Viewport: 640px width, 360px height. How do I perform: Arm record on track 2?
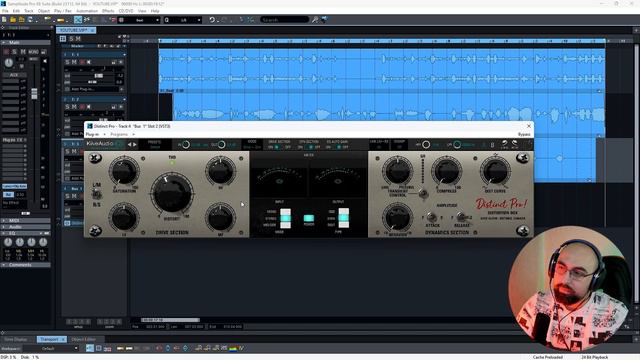[x=82, y=107]
